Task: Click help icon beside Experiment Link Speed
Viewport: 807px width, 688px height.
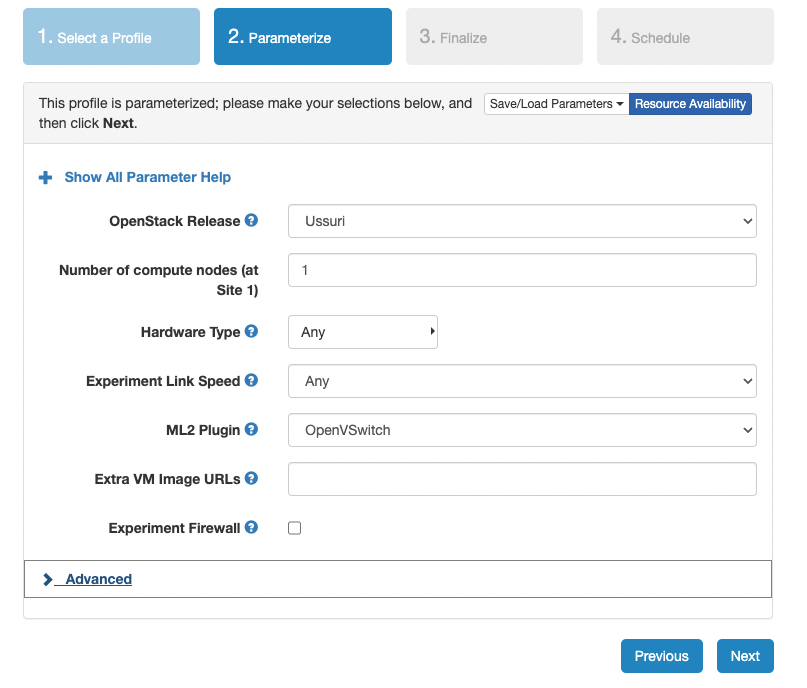Action: [252, 380]
